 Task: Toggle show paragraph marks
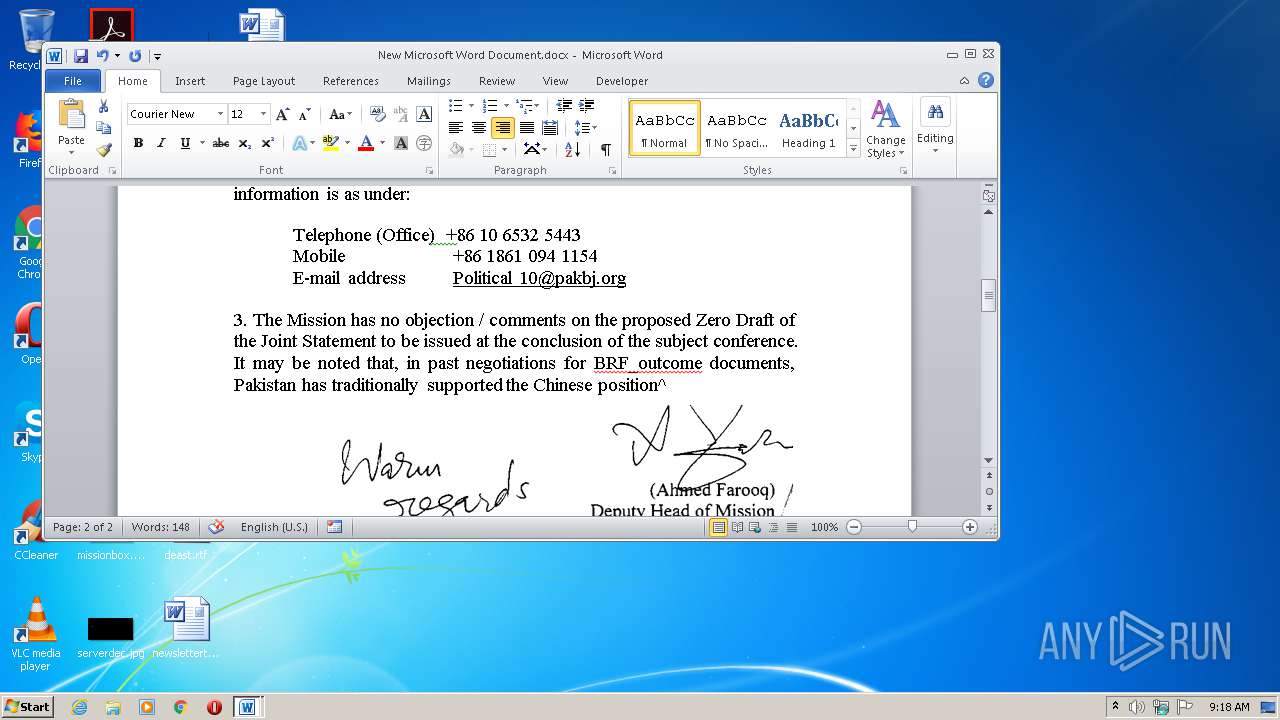click(x=605, y=149)
